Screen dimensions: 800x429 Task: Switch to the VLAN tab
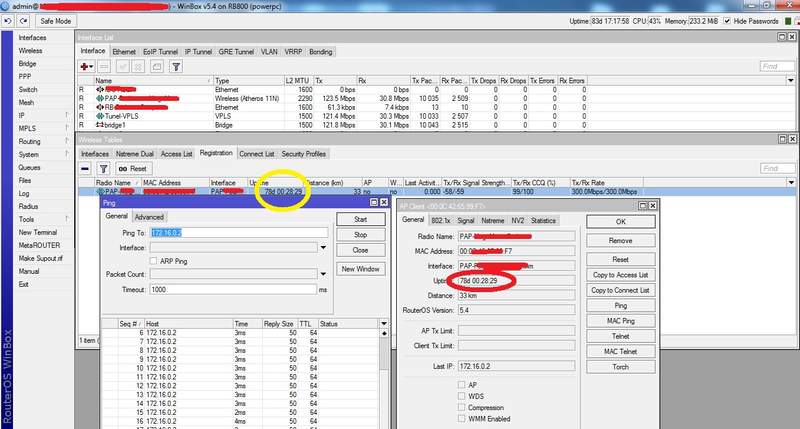tap(269, 52)
